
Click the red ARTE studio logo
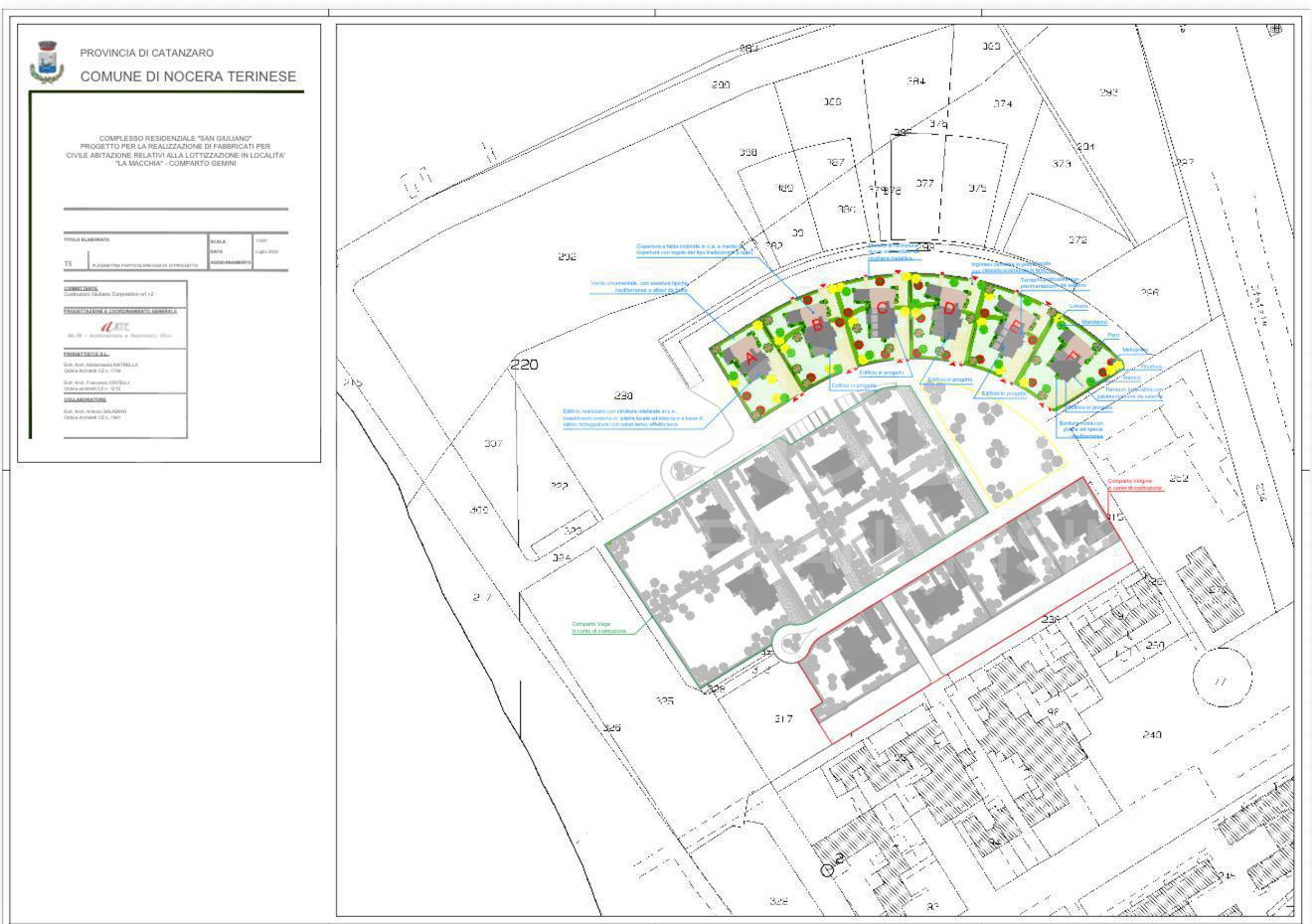pyautogui.click(x=115, y=326)
